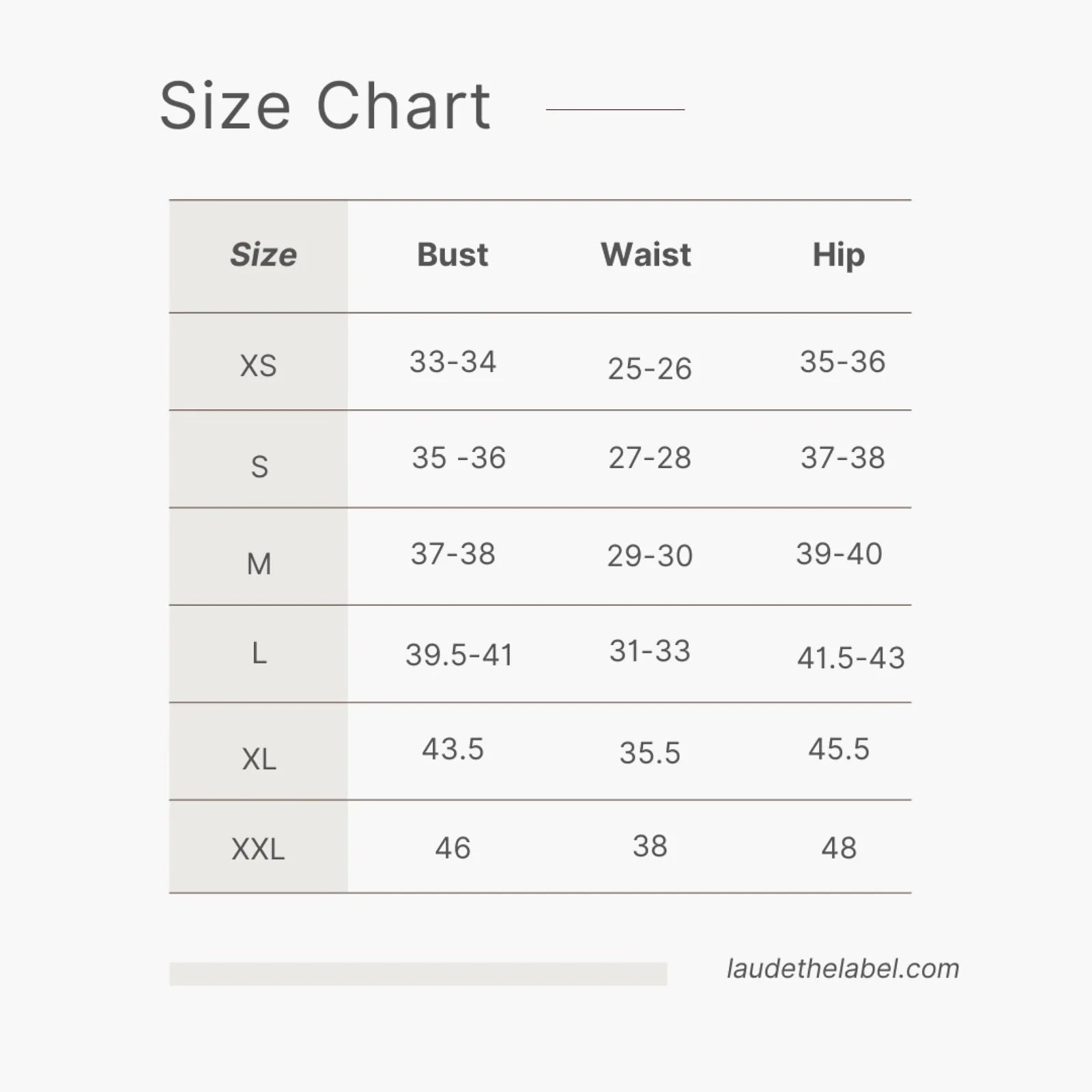Select the Bust column header

pos(452,255)
